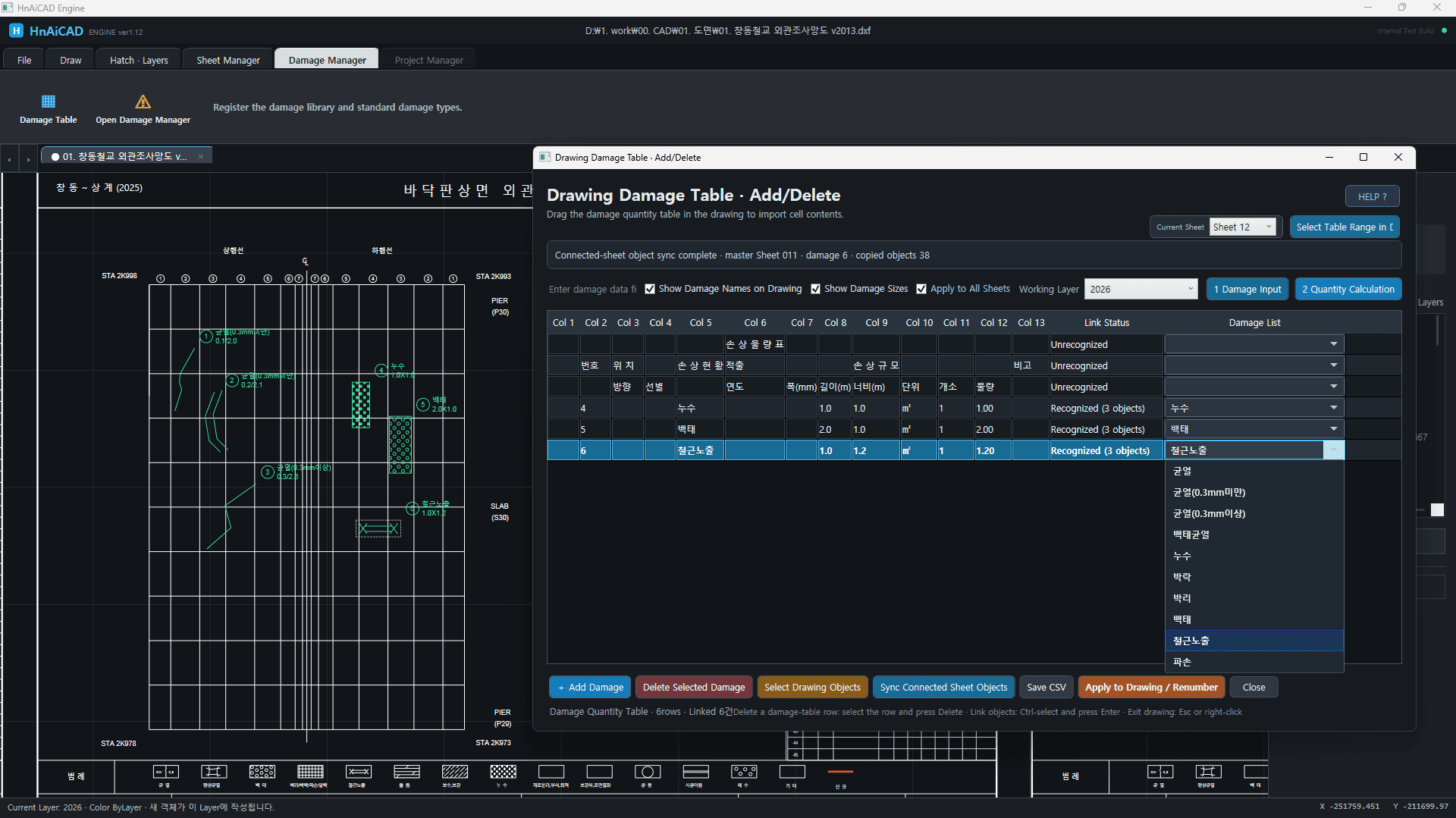Click Delete Selected Damage button
The image size is (1456, 818).
click(x=694, y=687)
